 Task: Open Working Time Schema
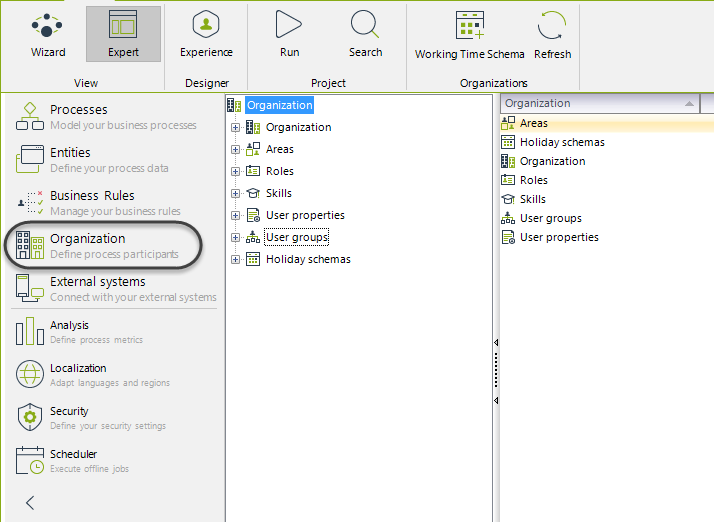(x=469, y=36)
